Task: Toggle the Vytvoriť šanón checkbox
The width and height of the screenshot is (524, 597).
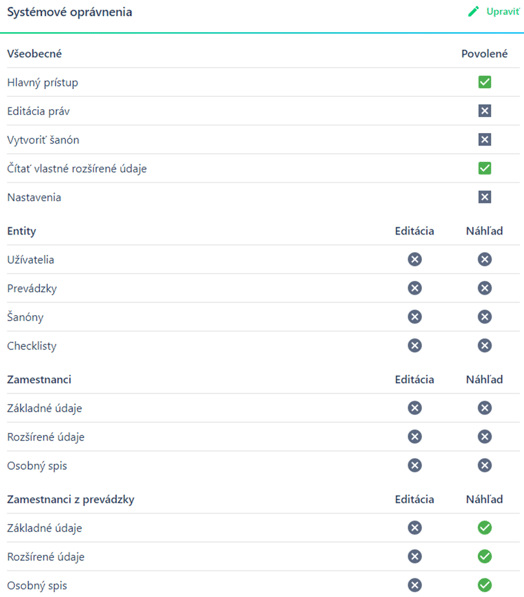Action: [x=484, y=139]
